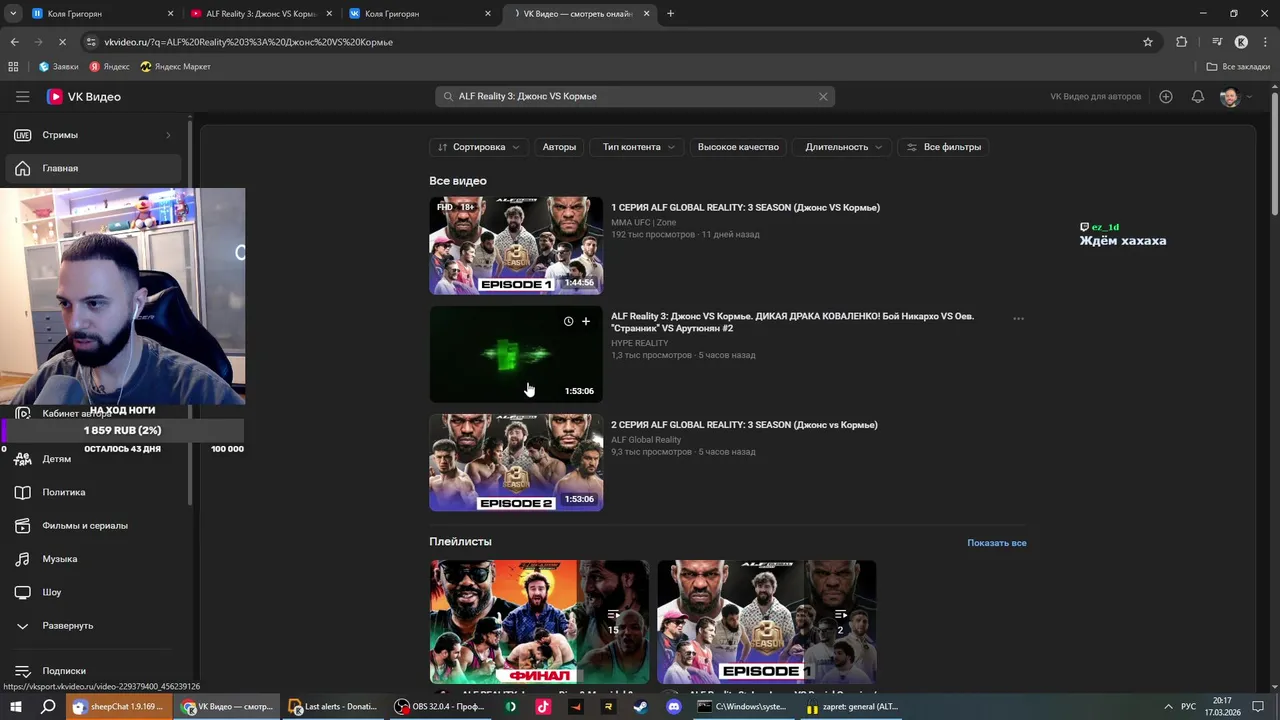The image size is (1280, 720).
Task: Open sheepChat taskbar item
Action: 118,707
